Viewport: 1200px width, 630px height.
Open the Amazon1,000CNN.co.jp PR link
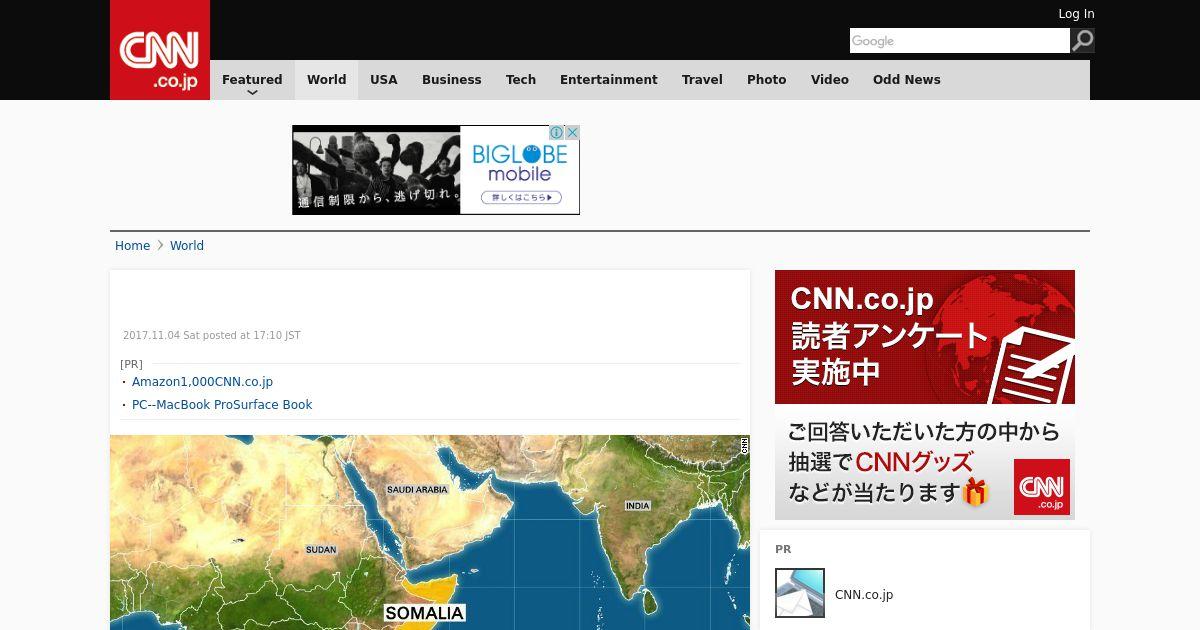[202, 382]
